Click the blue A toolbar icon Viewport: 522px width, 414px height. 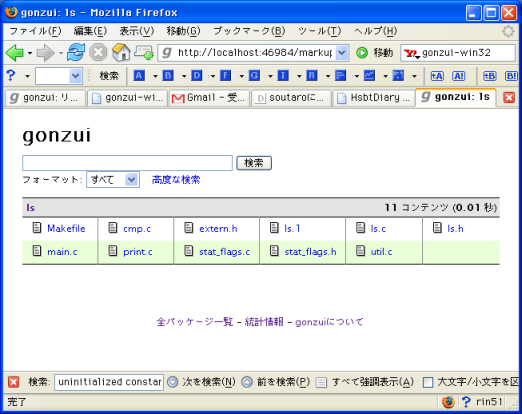(x=139, y=76)
